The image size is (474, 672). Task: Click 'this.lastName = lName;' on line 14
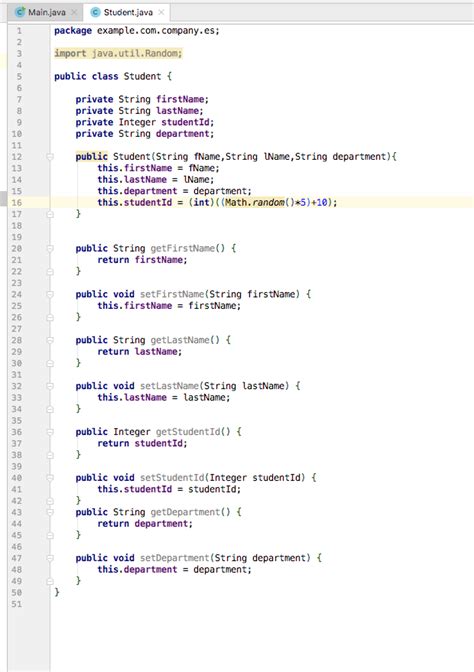[x=156, y=180]
